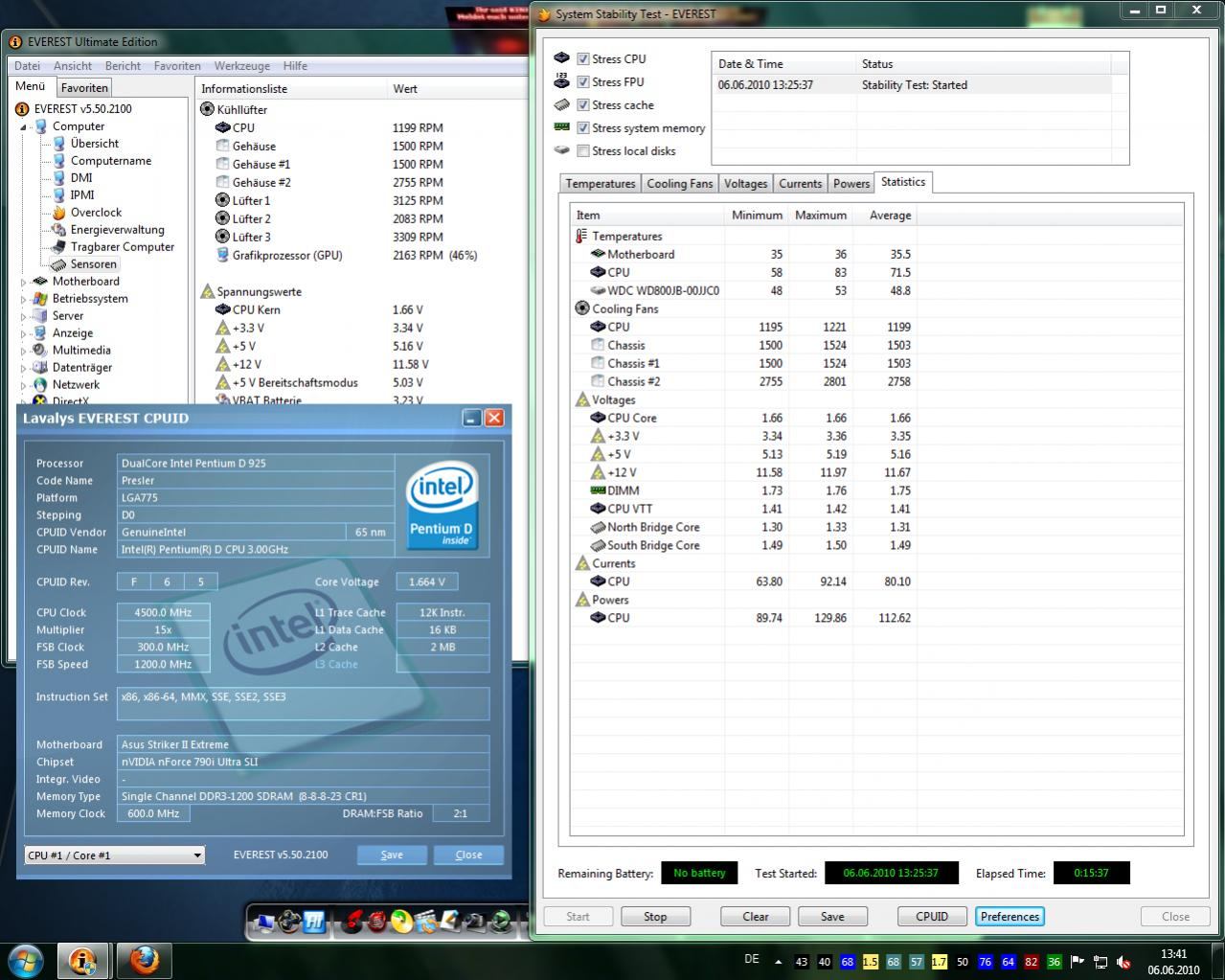Viewport: 1225px width, 980px height.
Task: Click the Energieverwaltung icon in the tree
Action: (x=59, y=230)
